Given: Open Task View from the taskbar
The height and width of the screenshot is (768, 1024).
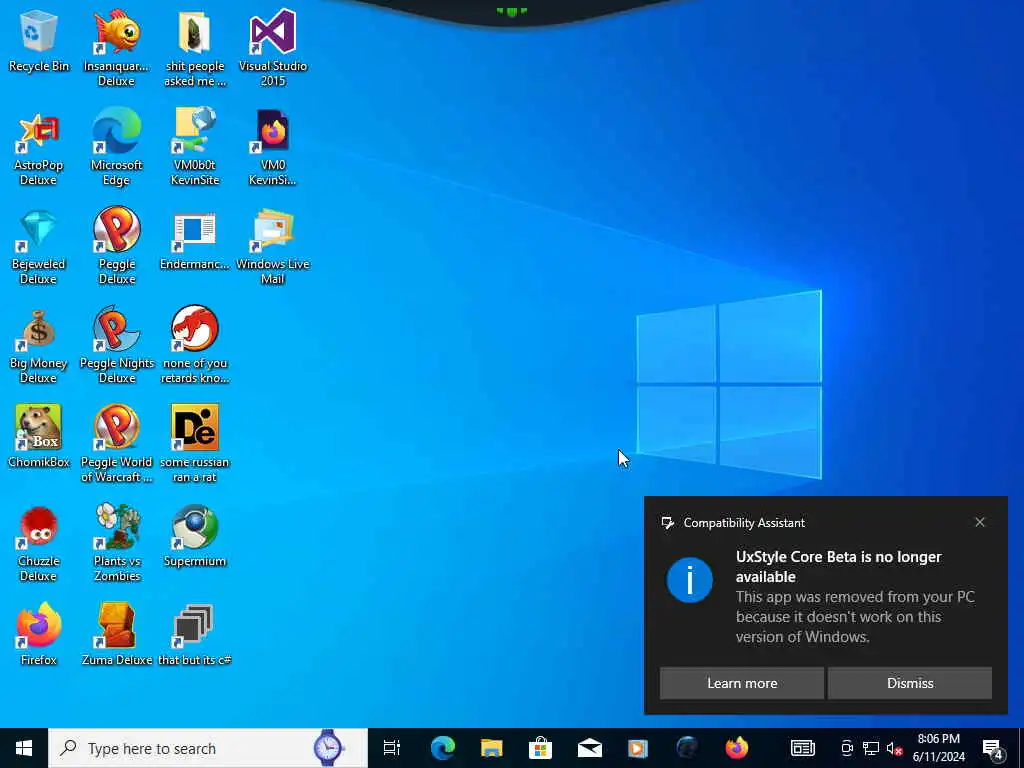Looking at the screenshot, I should (x=392, y=748).
